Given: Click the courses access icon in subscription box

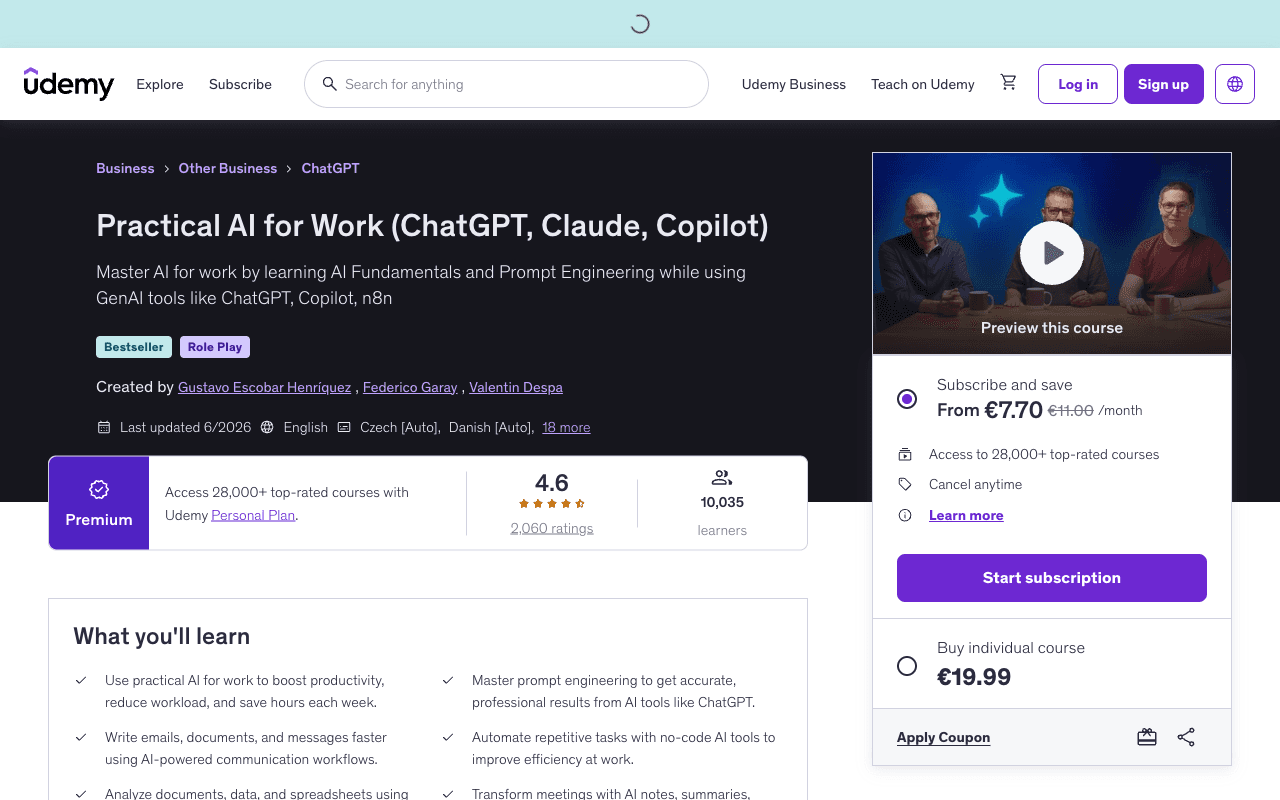Looking at the screenshot, I should coord(905,454).
